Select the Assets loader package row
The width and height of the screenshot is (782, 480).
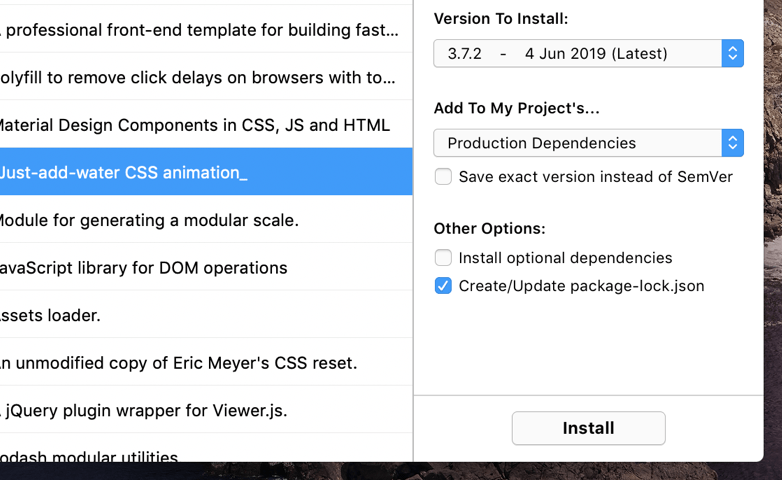[206, 314]
